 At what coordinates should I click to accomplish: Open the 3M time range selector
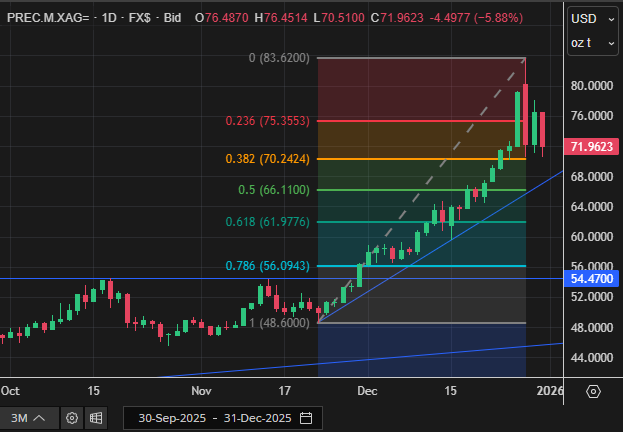click(28, 417)
